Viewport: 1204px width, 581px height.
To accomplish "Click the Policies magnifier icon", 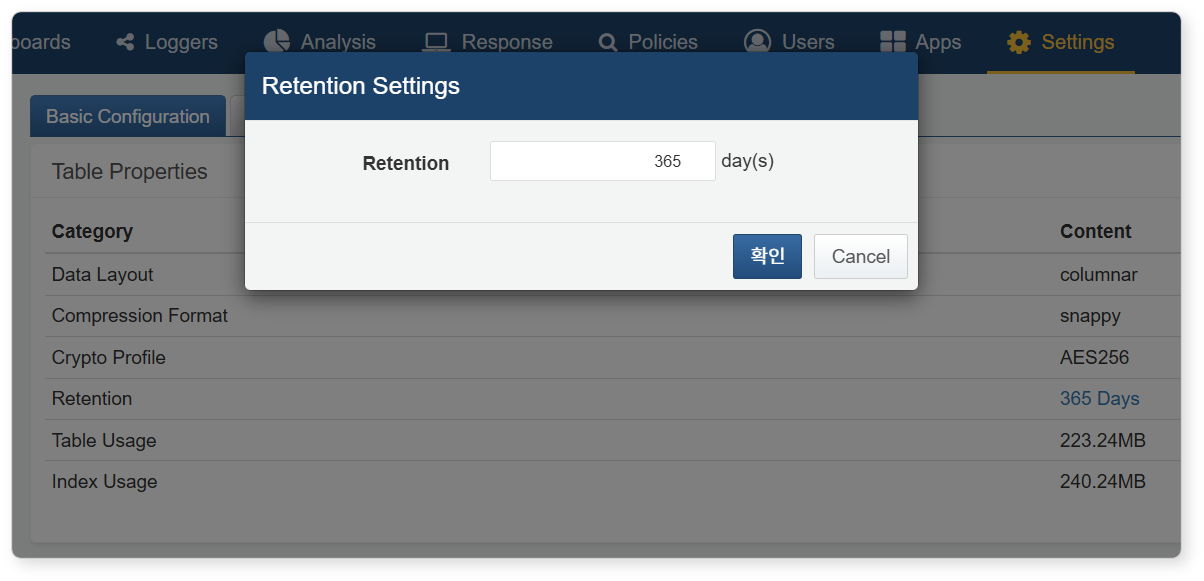I will pos(608,42).
